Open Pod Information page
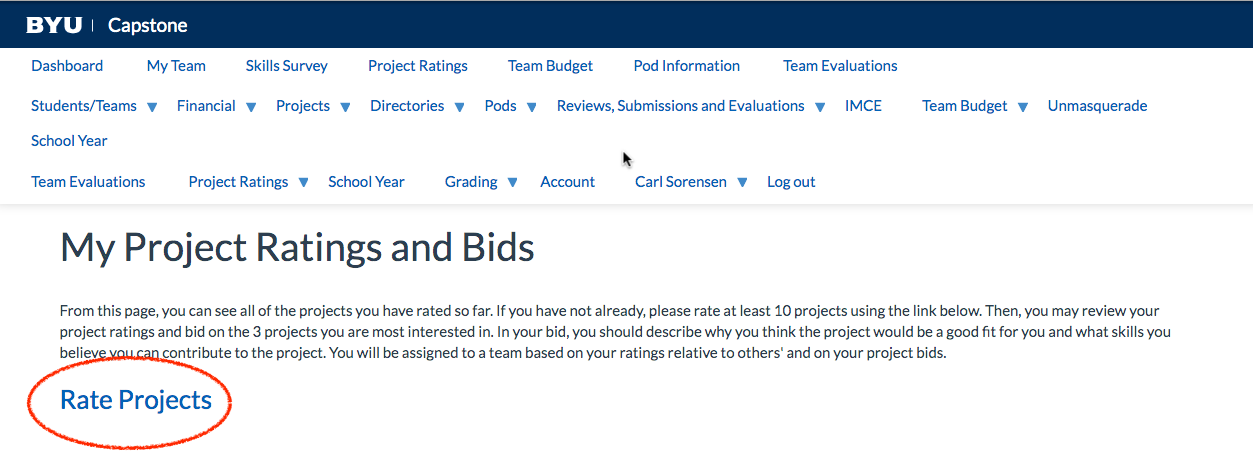Viewport: 1253px width, 467px height. (x=686, y=66)
